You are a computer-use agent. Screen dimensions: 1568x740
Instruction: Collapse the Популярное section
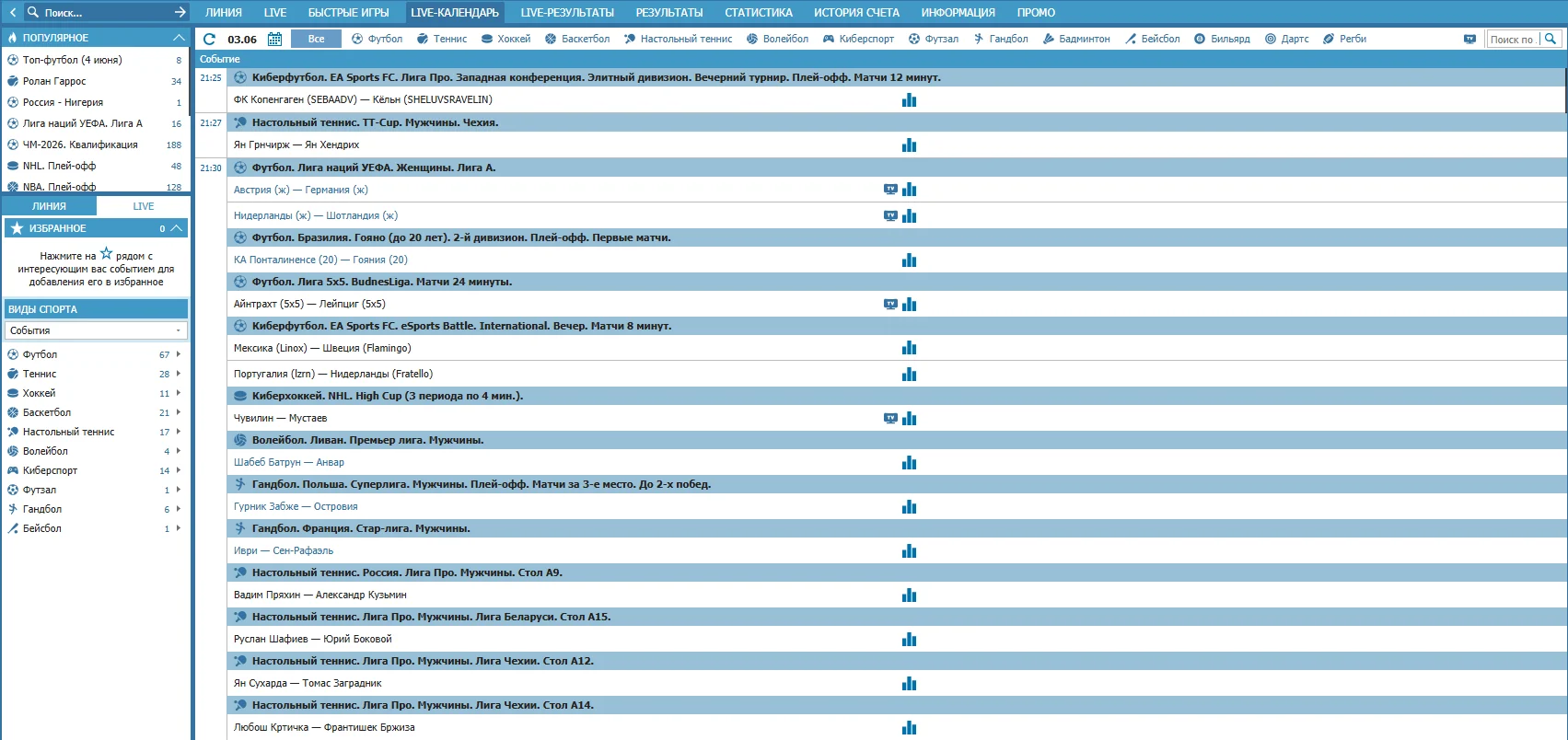(179, 38)
